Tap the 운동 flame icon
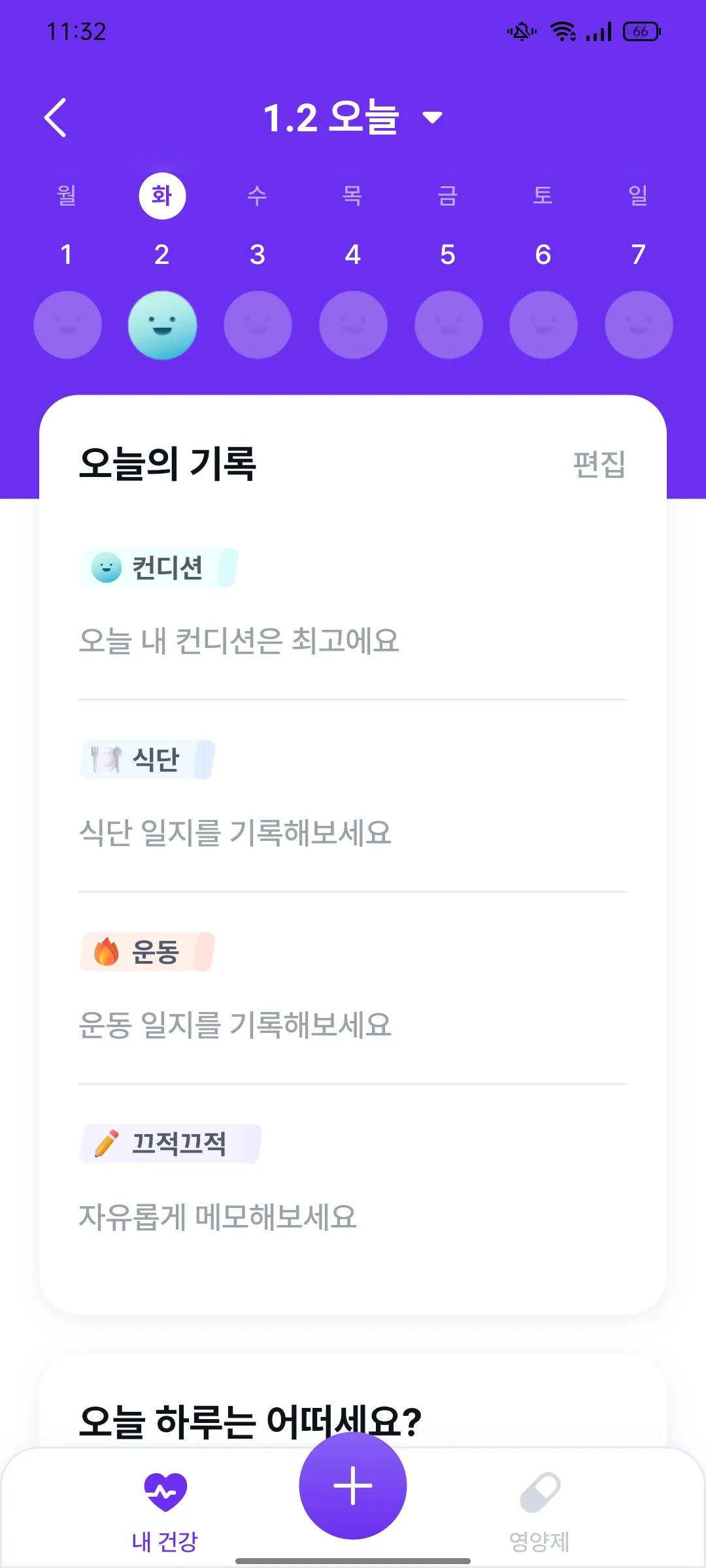Image resolution: width=706 pixels, height=1568 pixels. 107,951
